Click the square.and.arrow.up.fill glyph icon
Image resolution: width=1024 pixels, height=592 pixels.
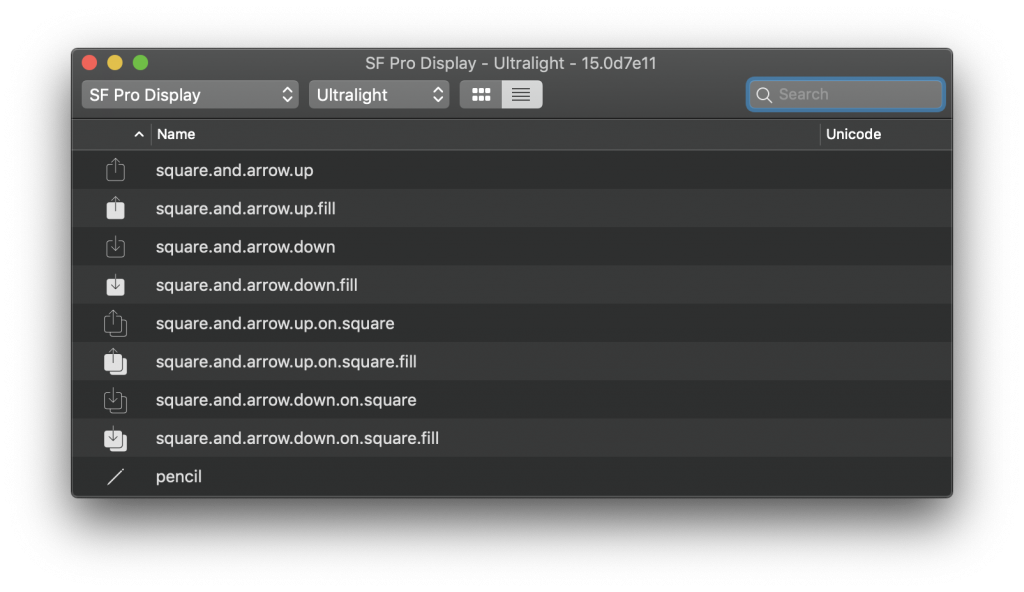pos(116,208)
